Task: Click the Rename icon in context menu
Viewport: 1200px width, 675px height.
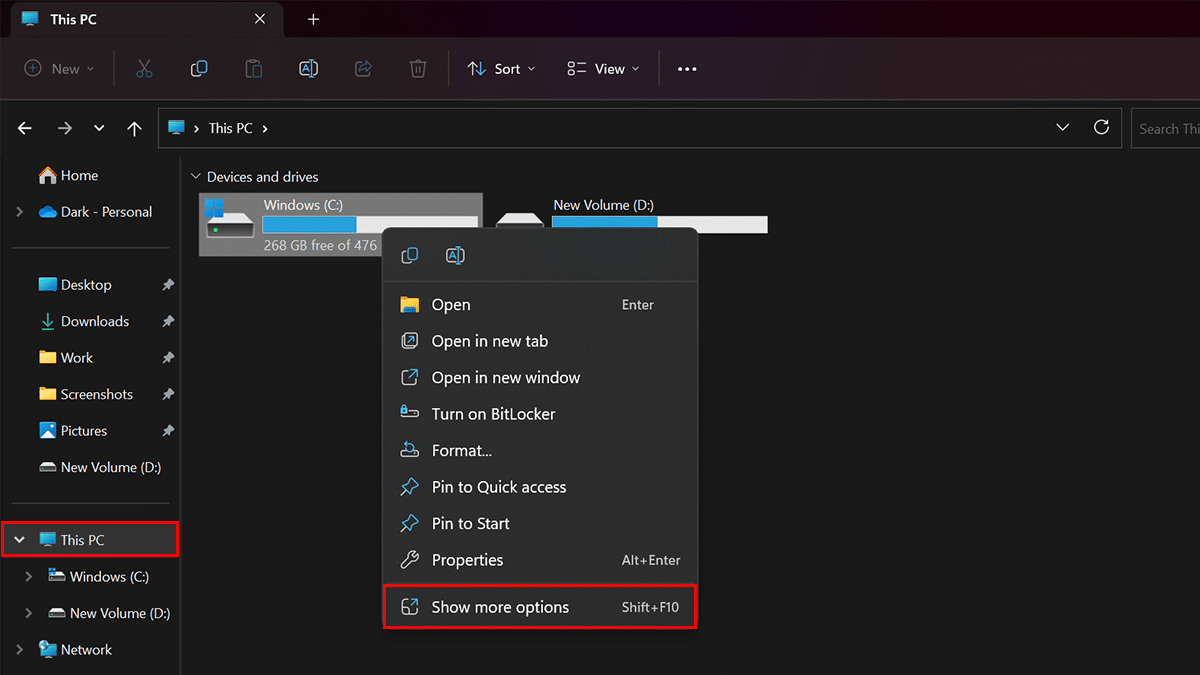Action: coord(455,256)
